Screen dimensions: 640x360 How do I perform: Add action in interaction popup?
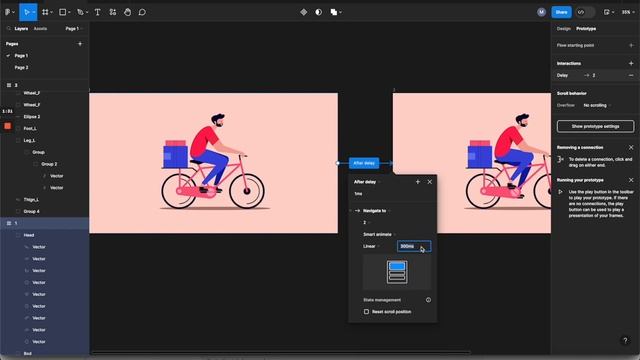418,182
